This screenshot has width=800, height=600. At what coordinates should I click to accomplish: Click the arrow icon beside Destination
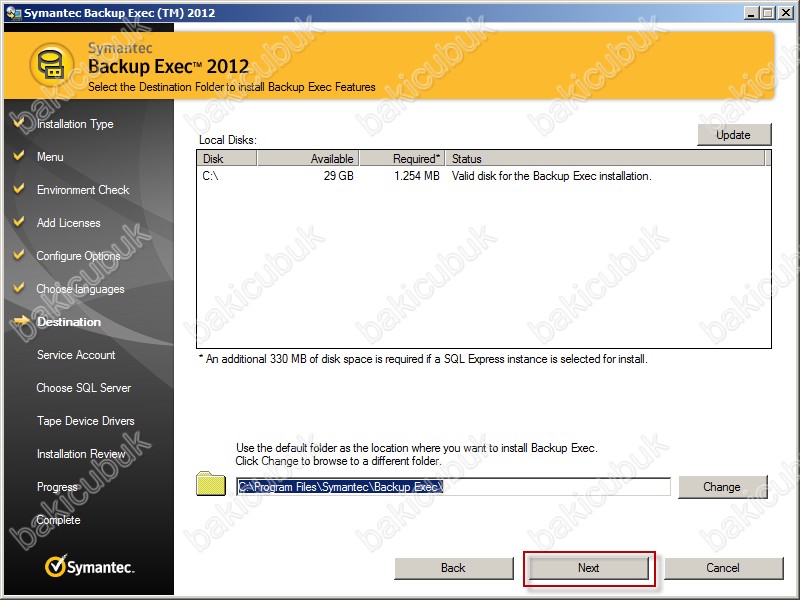(21, 320)
